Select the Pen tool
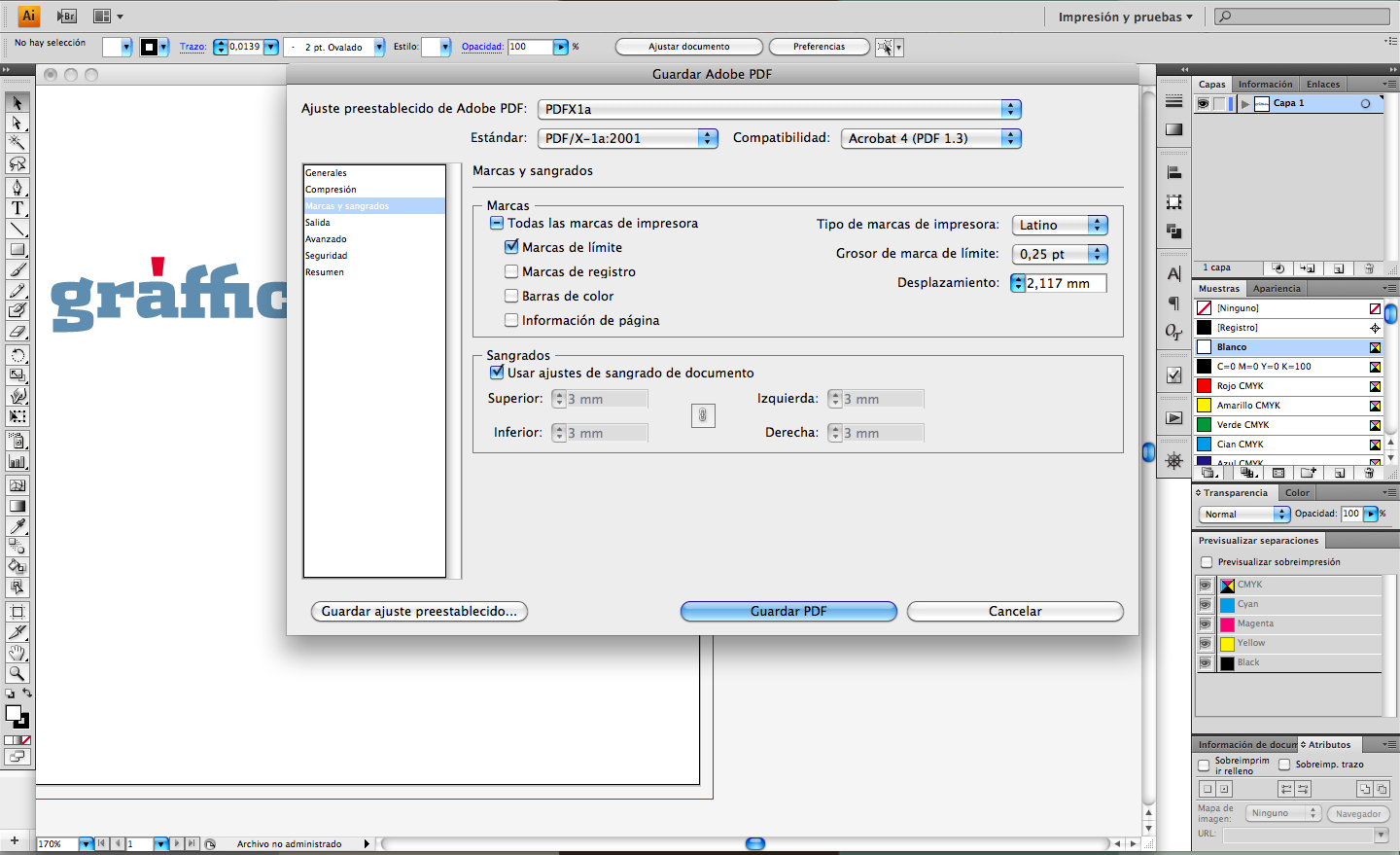This screenshot has width=1400, height=855. click(17, 187)
